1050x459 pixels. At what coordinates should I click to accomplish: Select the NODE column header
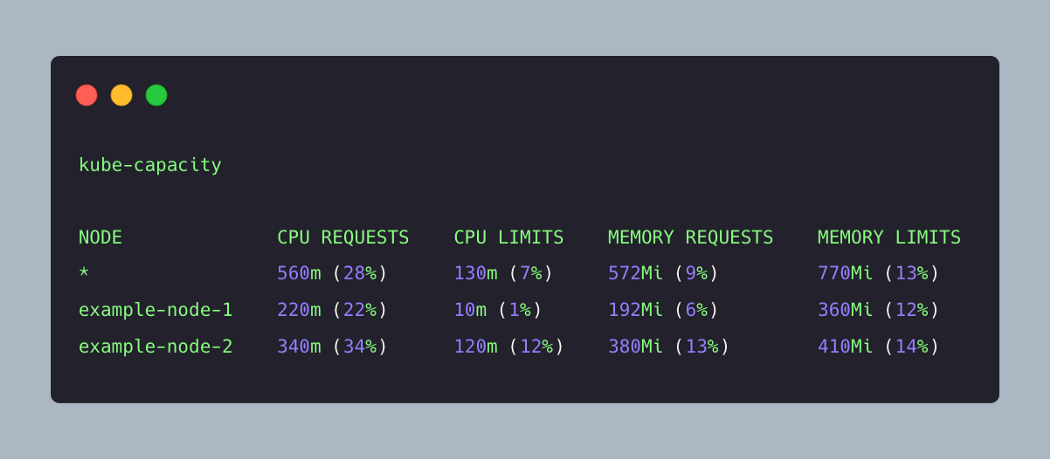click(100, 237)
